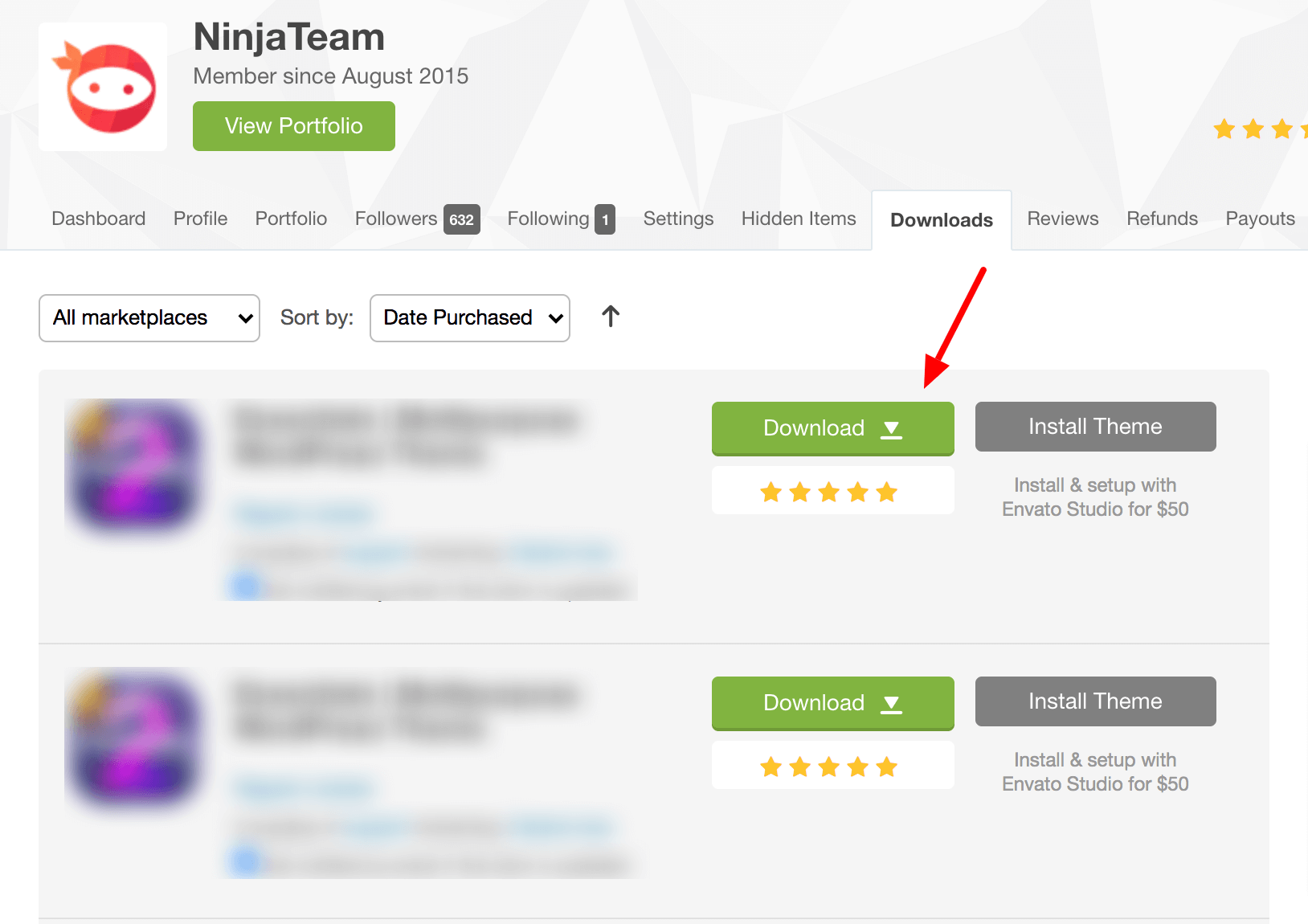The width and height of the screenshot is (1308, 924).
Task: Expand the All marketplaces dropdown
Action: point(149,318)
